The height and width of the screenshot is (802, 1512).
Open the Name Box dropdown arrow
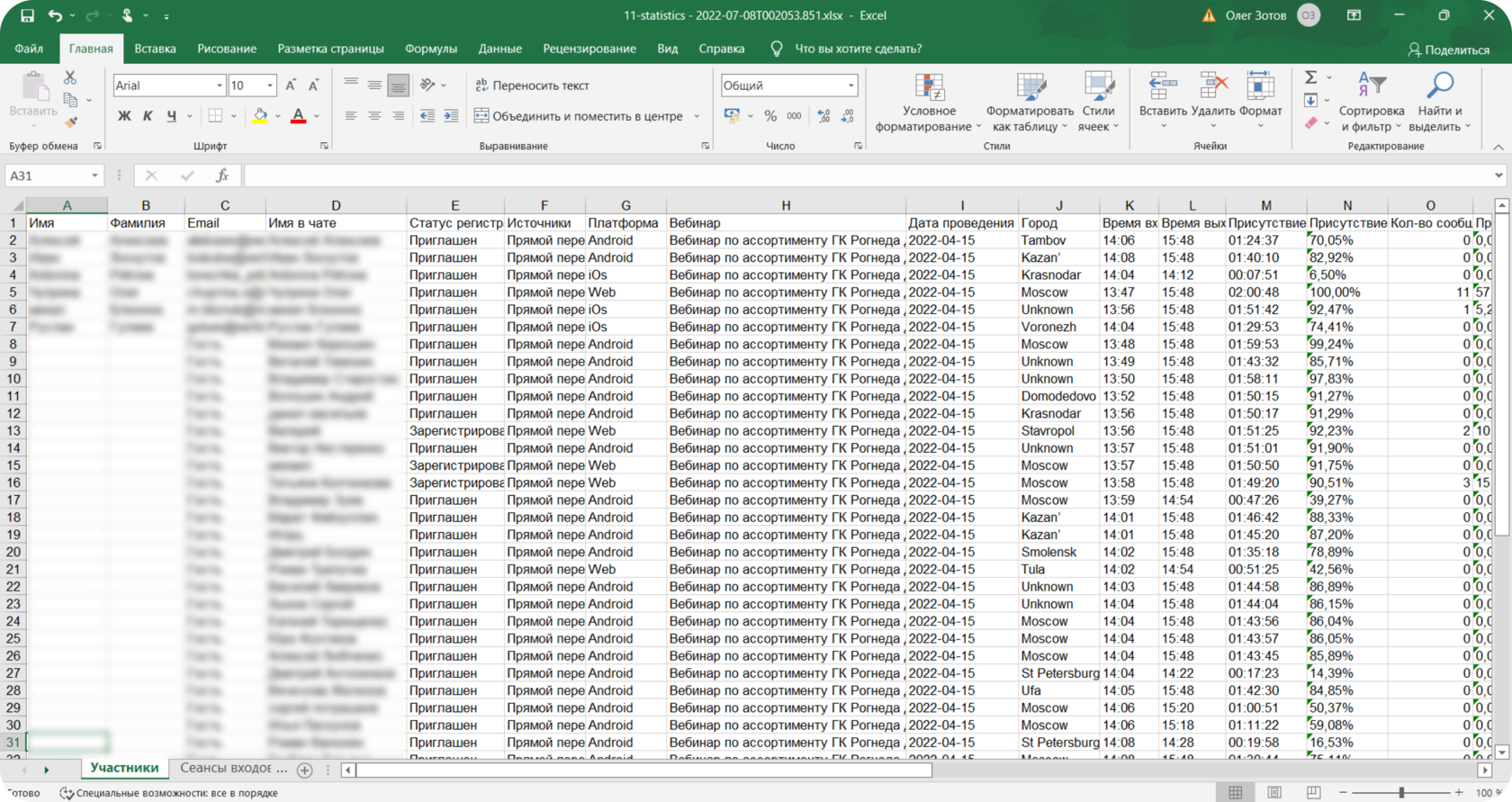(x=94, y=176)
